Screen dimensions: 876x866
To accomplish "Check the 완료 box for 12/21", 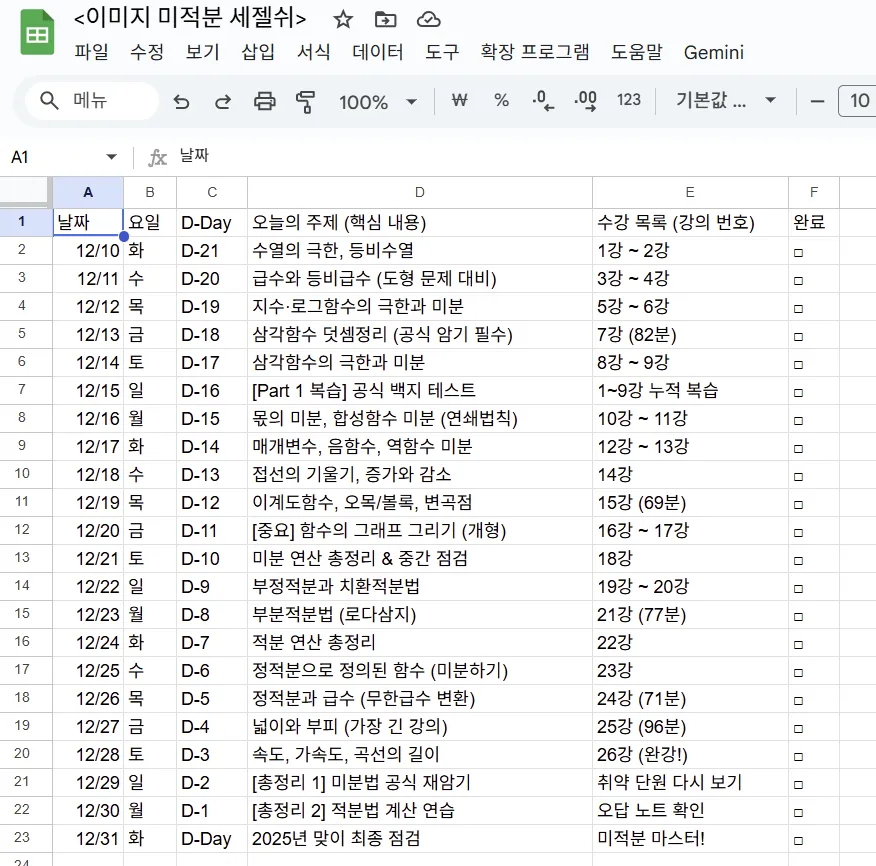I will 798,560.
